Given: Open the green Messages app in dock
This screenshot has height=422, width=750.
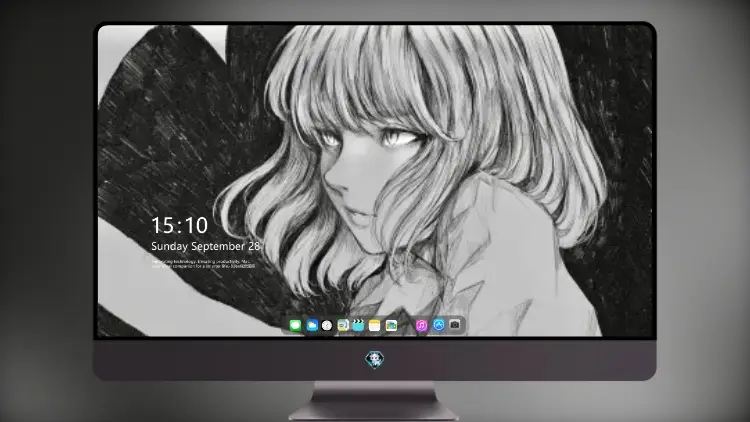Looking at the screenshot, I should [x=295, y=325].
